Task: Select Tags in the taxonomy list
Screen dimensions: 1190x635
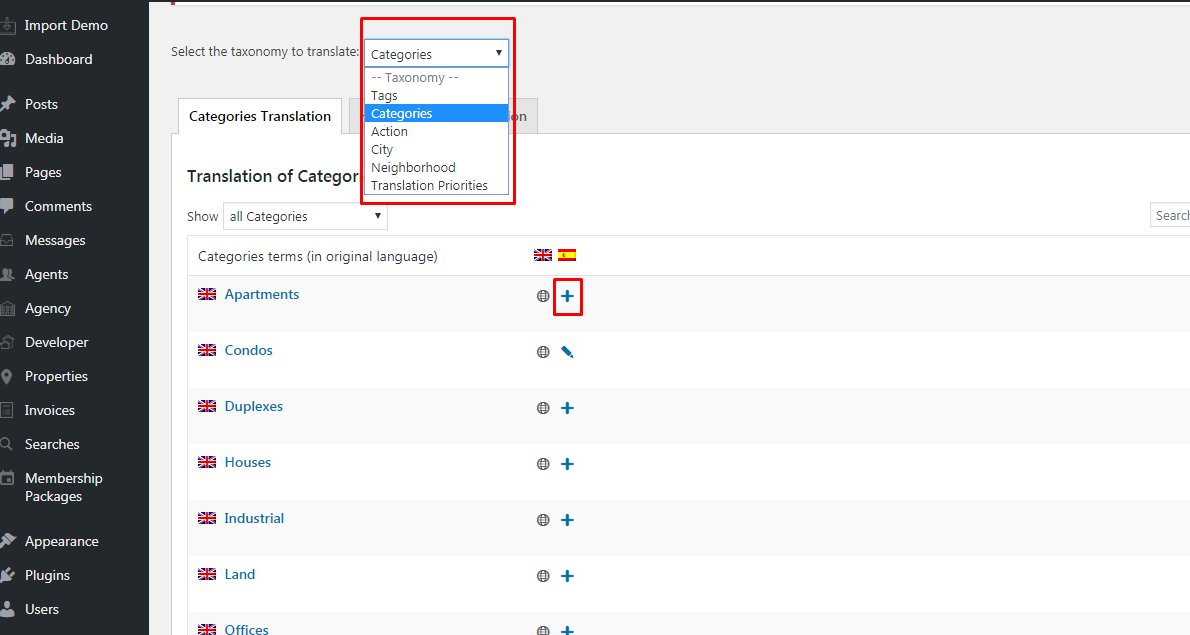Action: pyautogui.click(x=384, y=96)
